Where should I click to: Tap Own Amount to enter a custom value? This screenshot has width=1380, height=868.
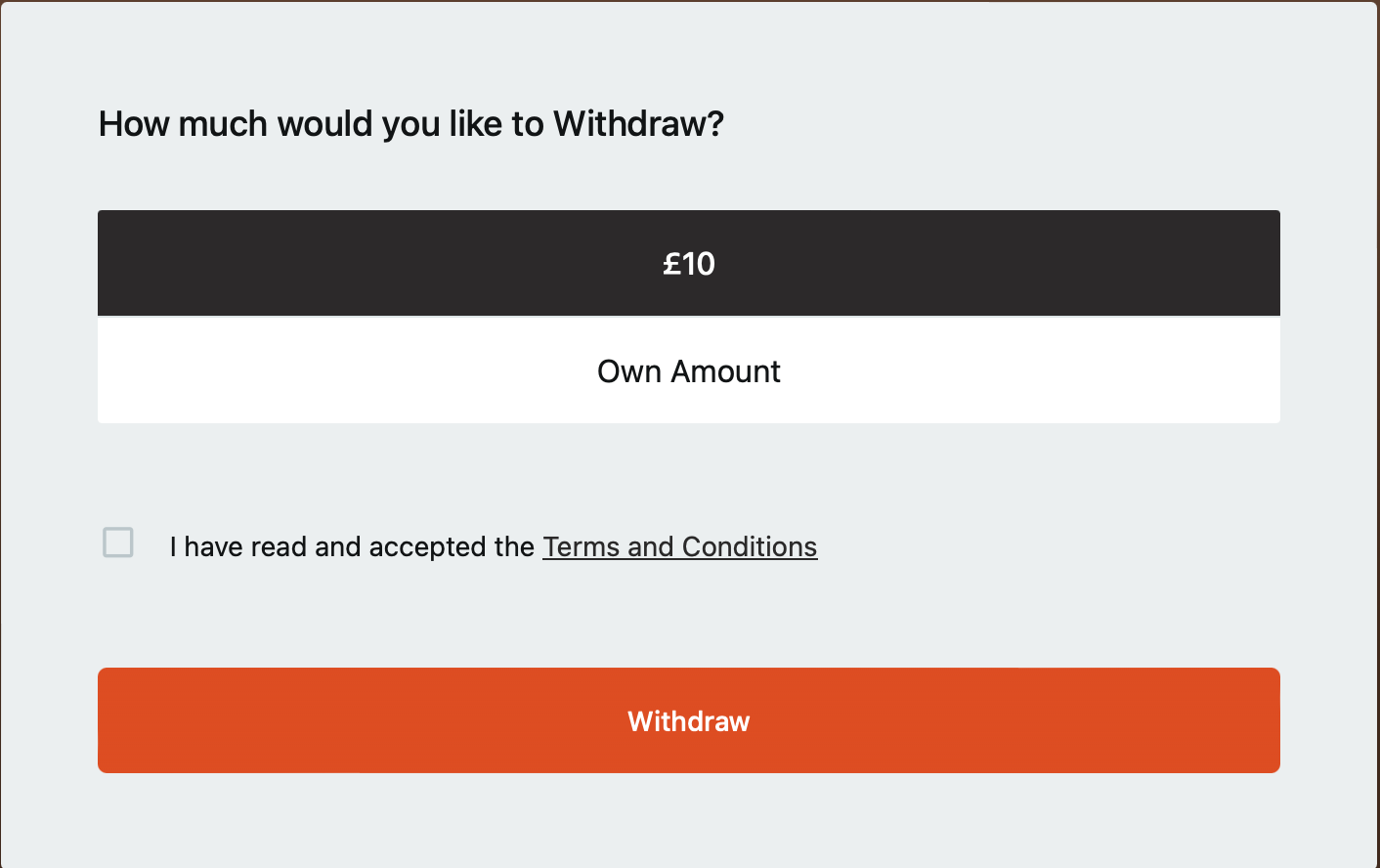689,370
